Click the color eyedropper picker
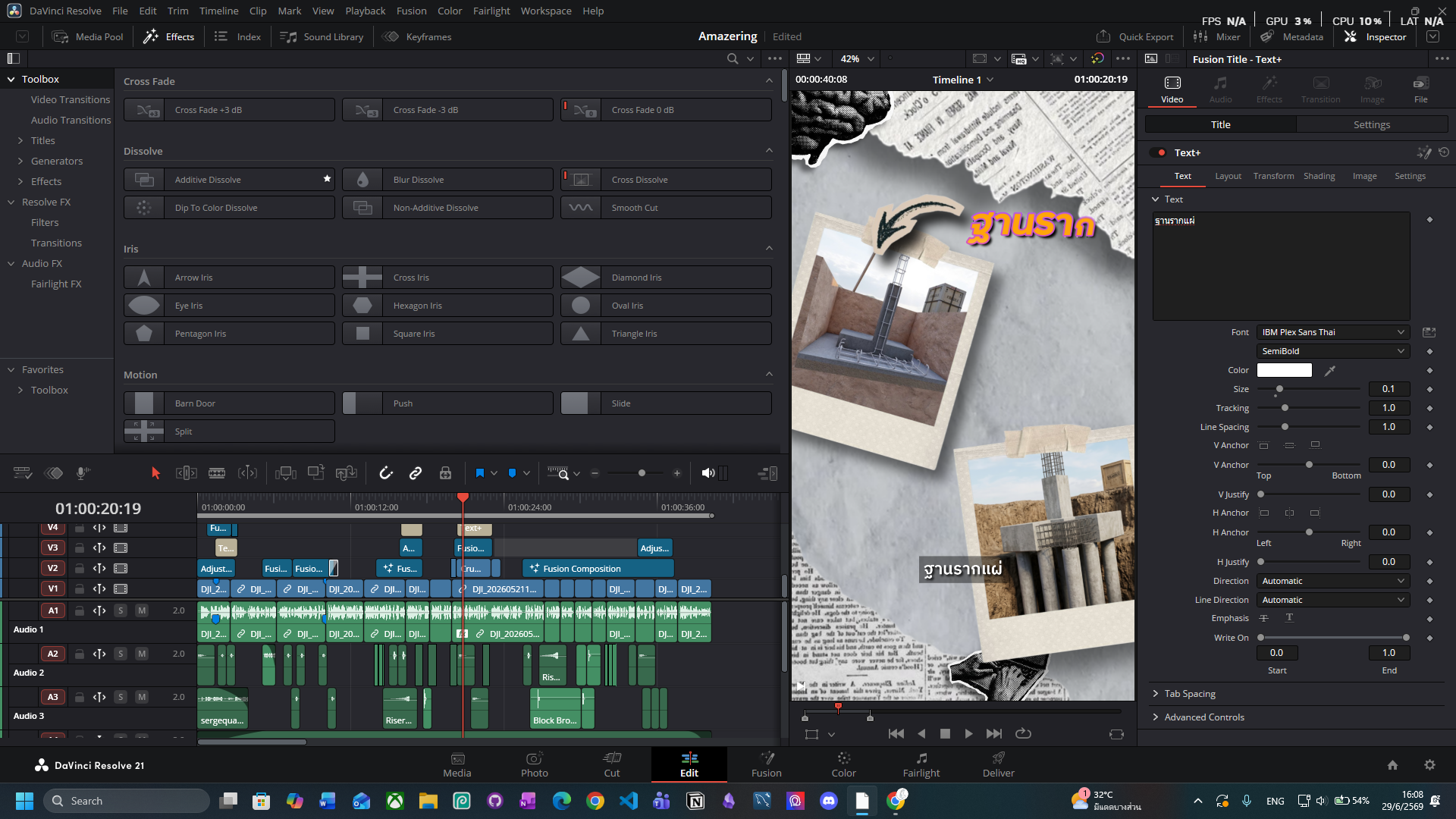This screenshot has width=1456, height=819. point(1330,370)
